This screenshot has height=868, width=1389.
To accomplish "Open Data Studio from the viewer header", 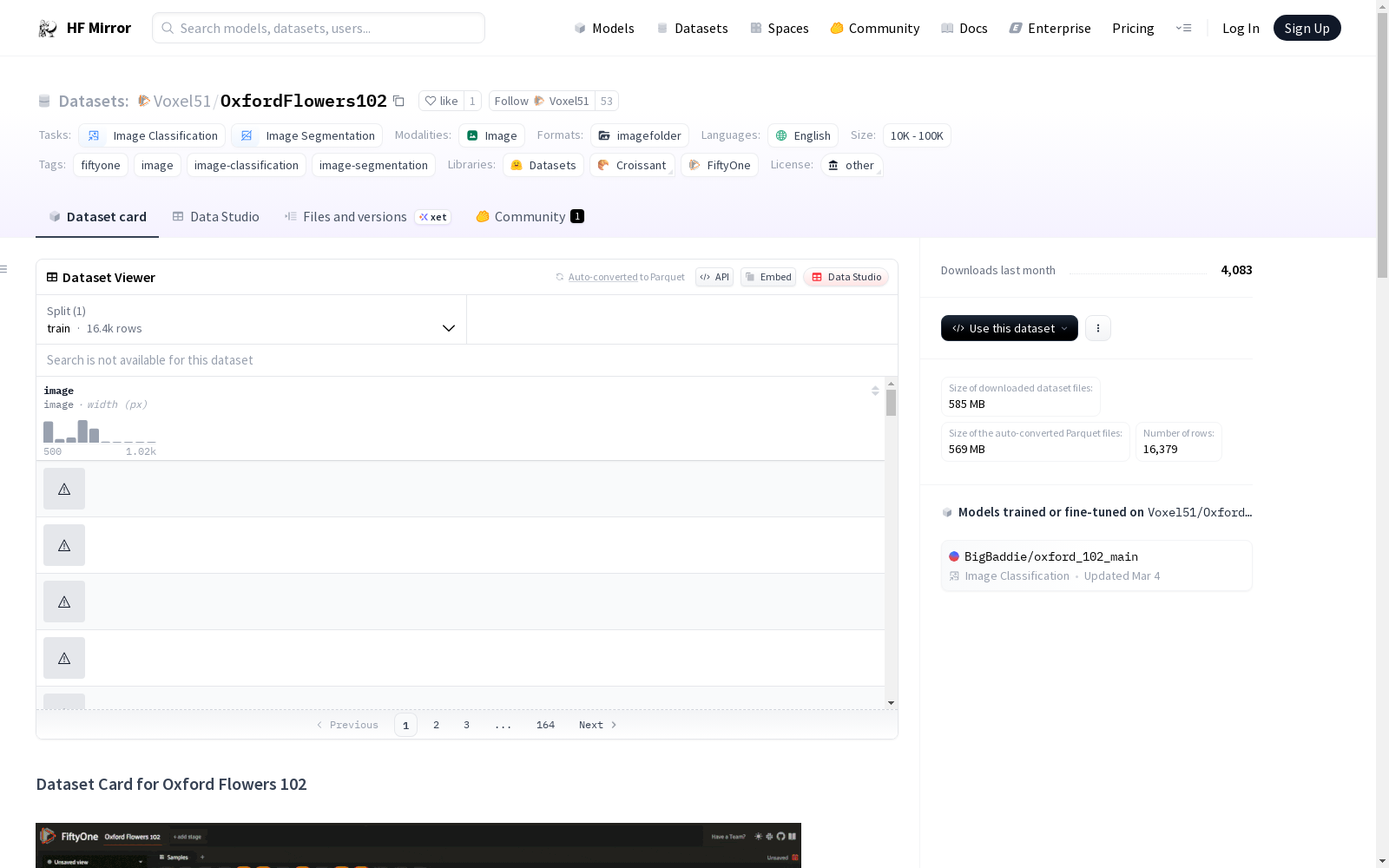I will click(846, 277).
